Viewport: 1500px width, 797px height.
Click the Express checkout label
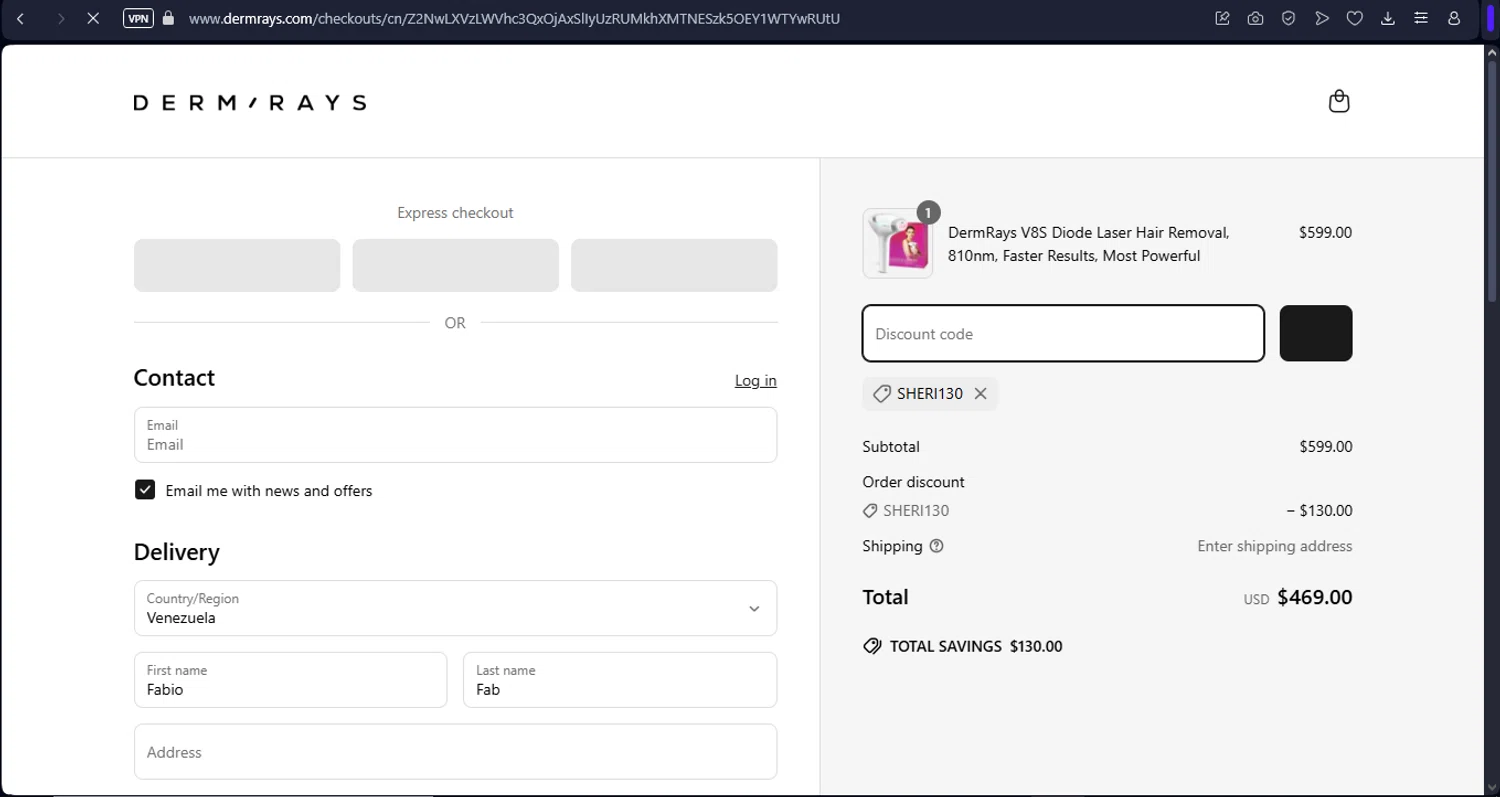click(455, 212)
